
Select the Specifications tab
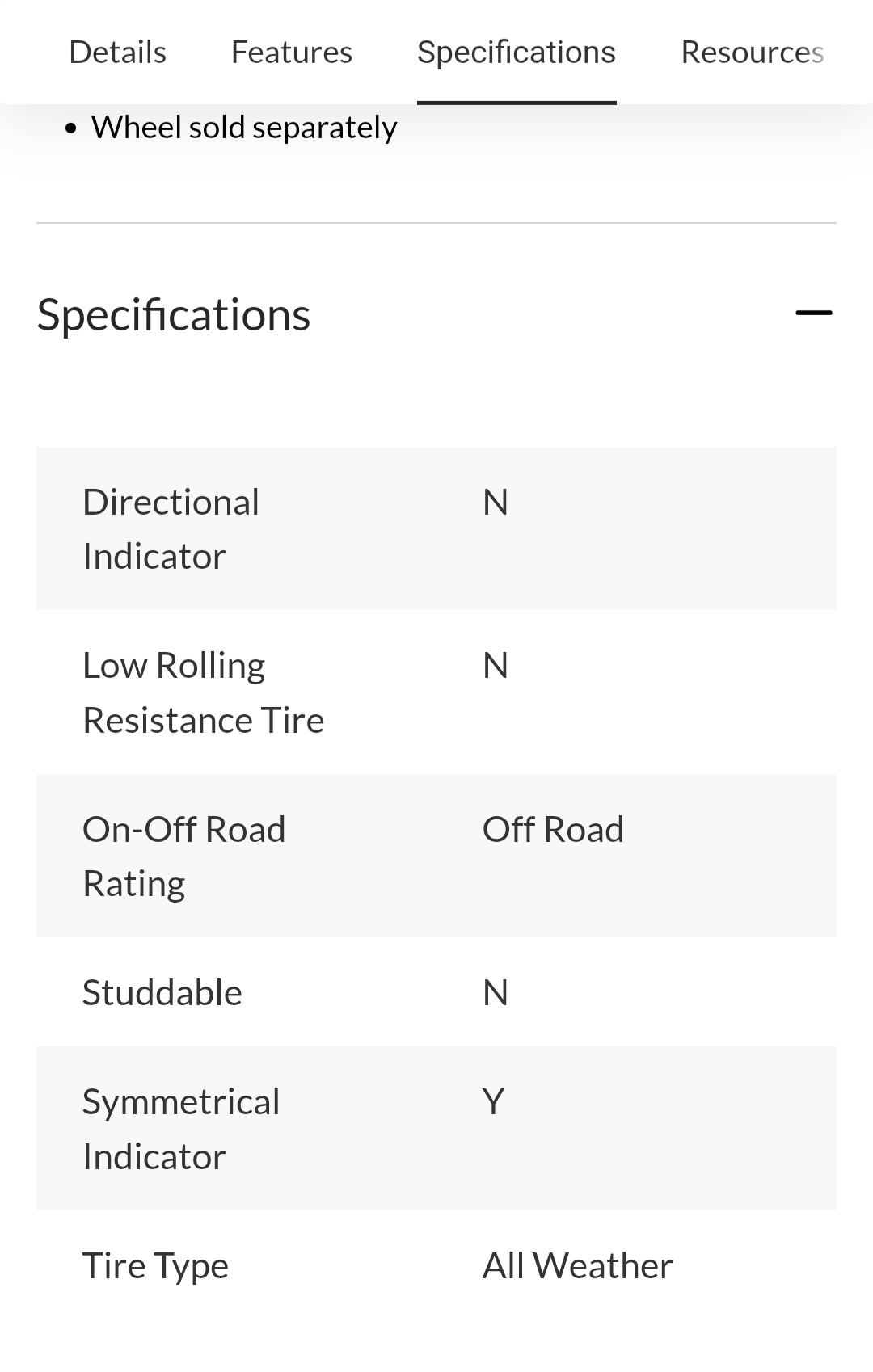pos(517,53)
